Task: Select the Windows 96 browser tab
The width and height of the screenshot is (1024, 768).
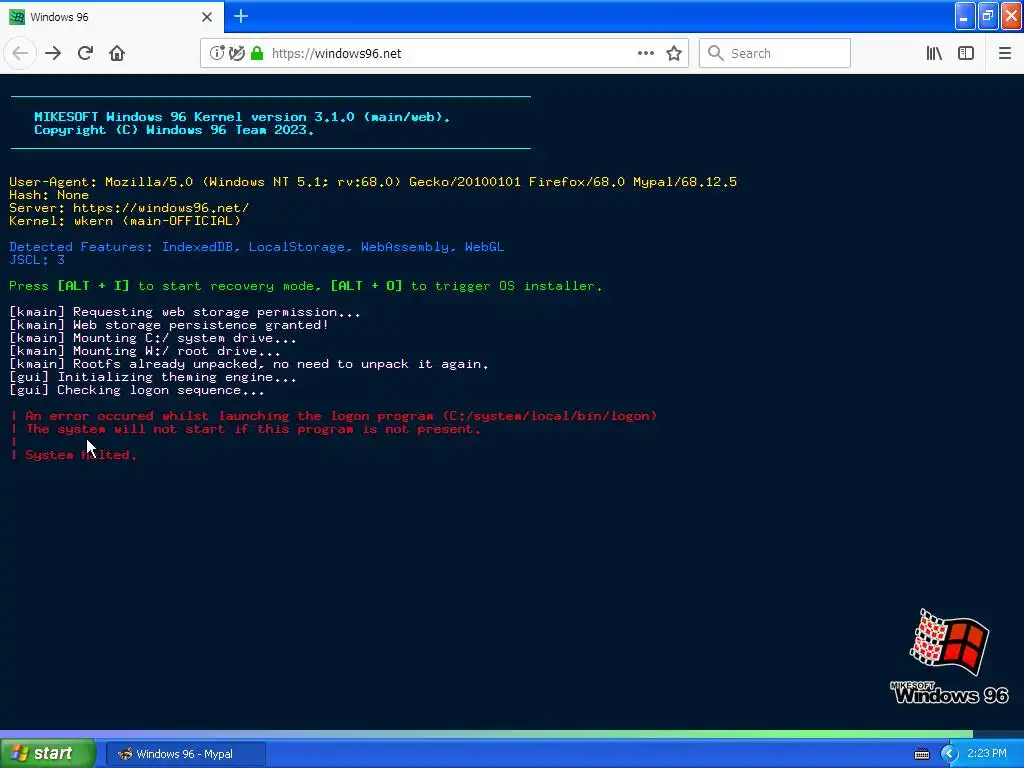Action: coord(112,17)
